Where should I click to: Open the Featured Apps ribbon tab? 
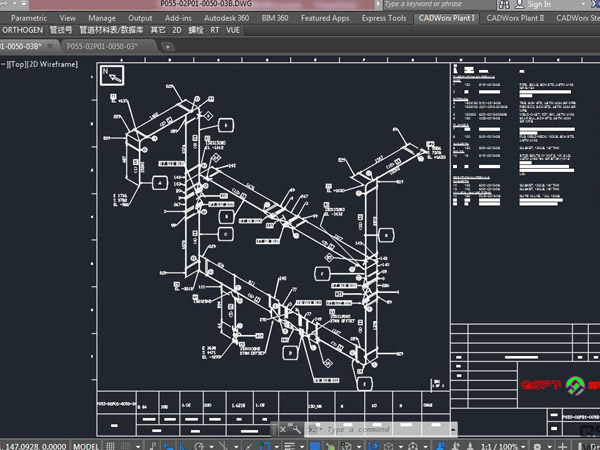[x=325, y=18]
